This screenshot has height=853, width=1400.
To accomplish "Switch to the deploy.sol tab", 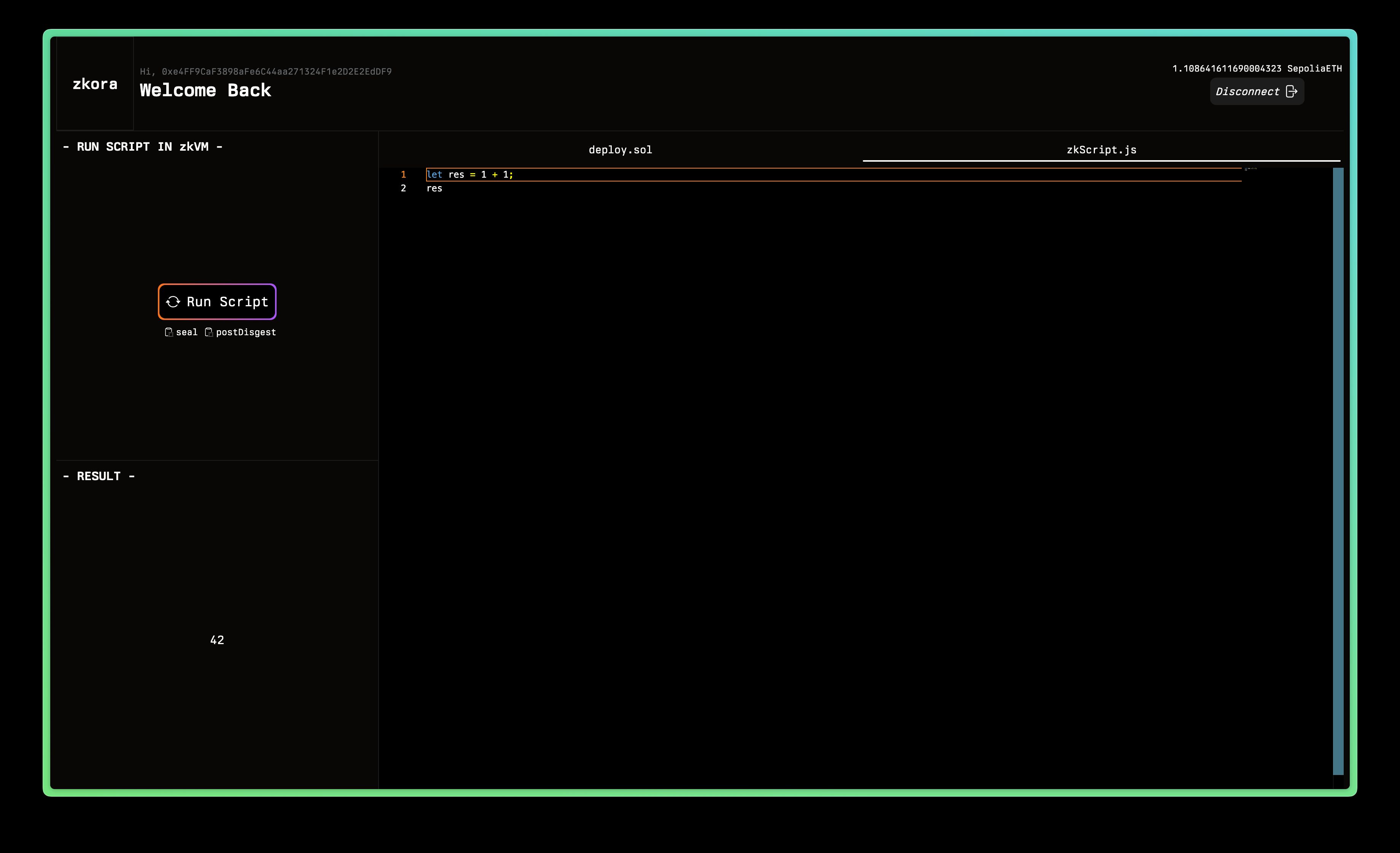I will coord(620,150).
